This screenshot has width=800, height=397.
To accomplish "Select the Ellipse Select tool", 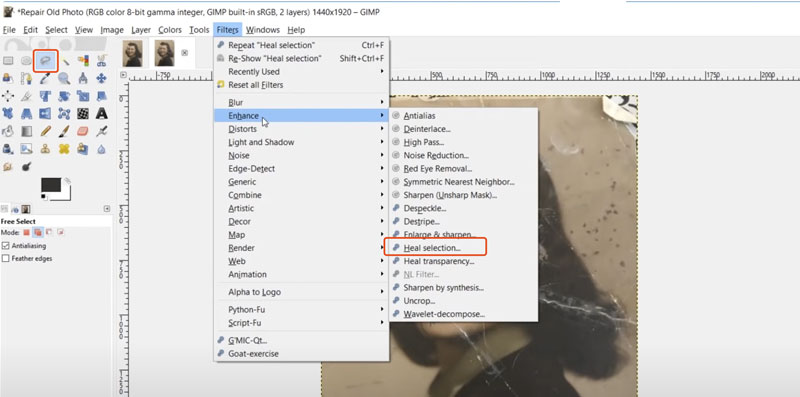I will [x=27, y=61].
